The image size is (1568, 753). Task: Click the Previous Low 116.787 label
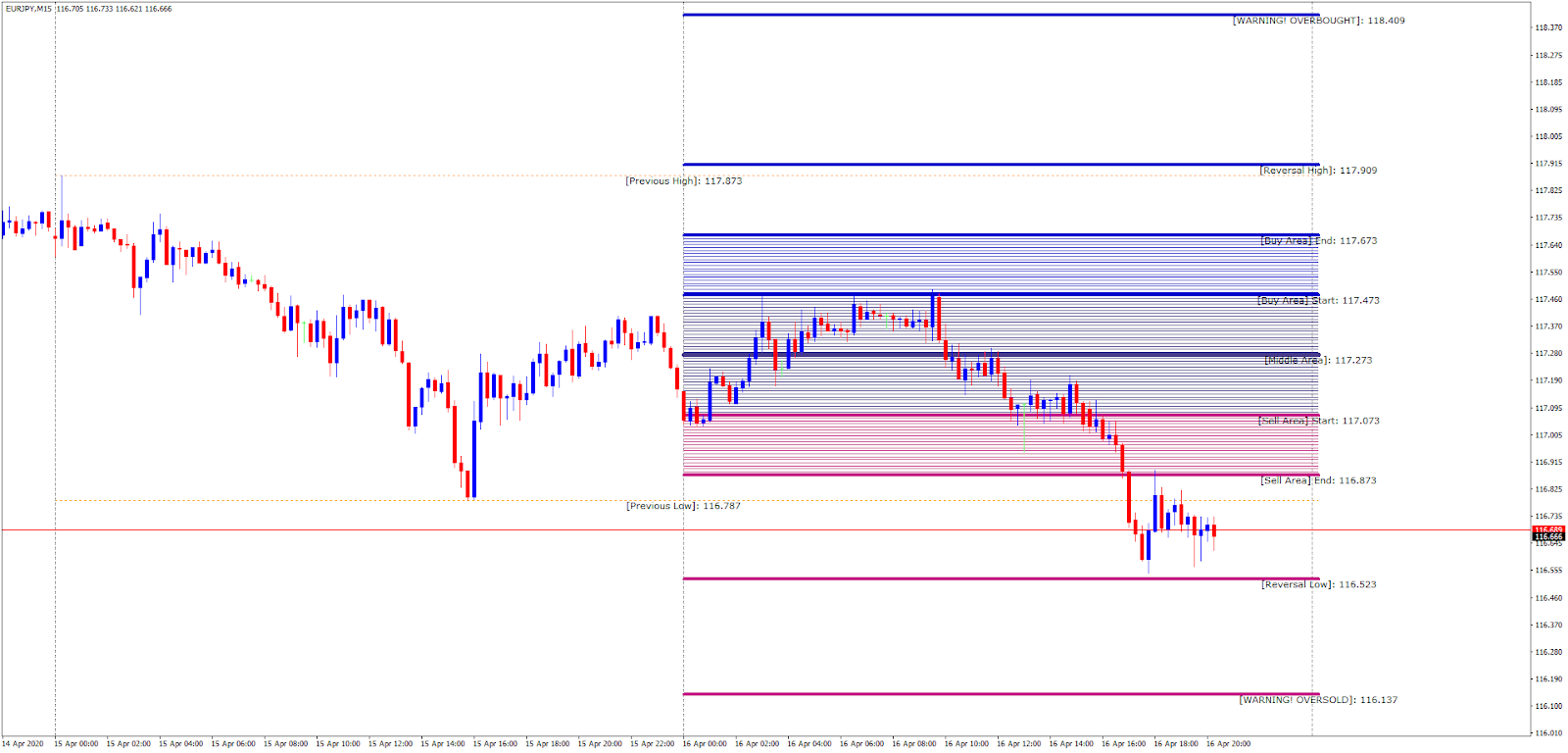click(x=684, y=507)
